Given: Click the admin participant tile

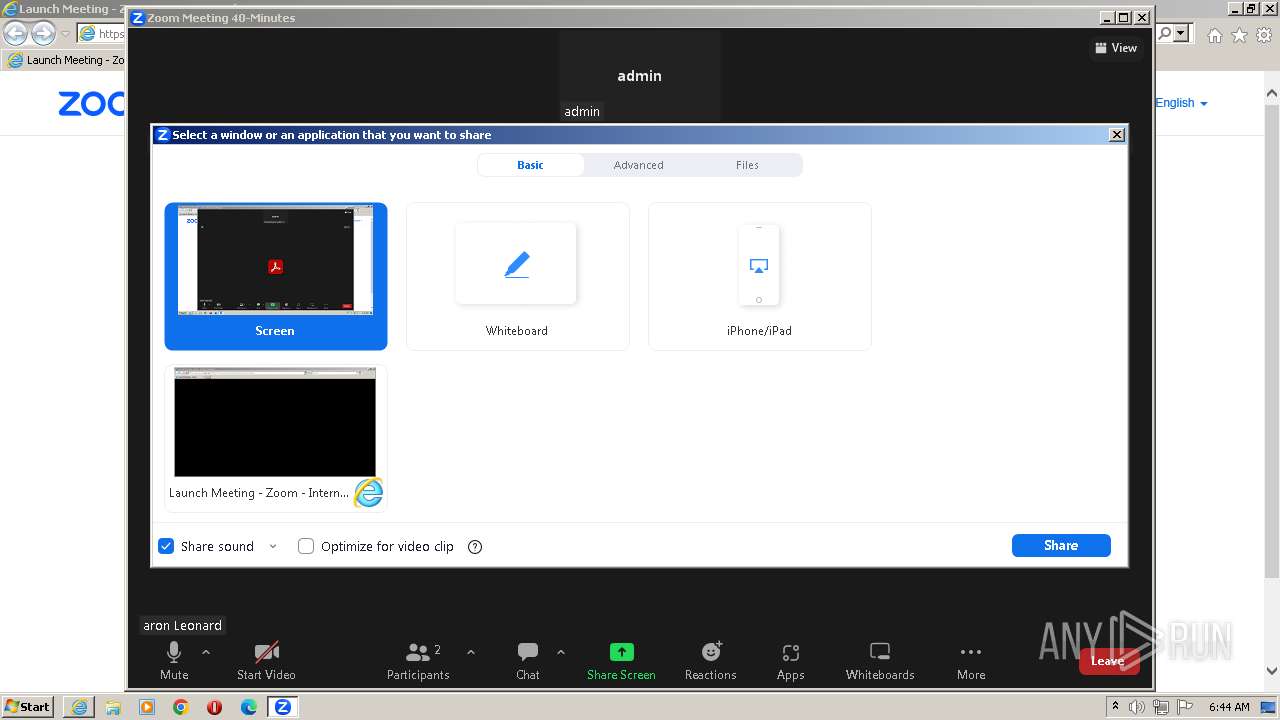Looking at the screenshot, I should click(640, 75).
